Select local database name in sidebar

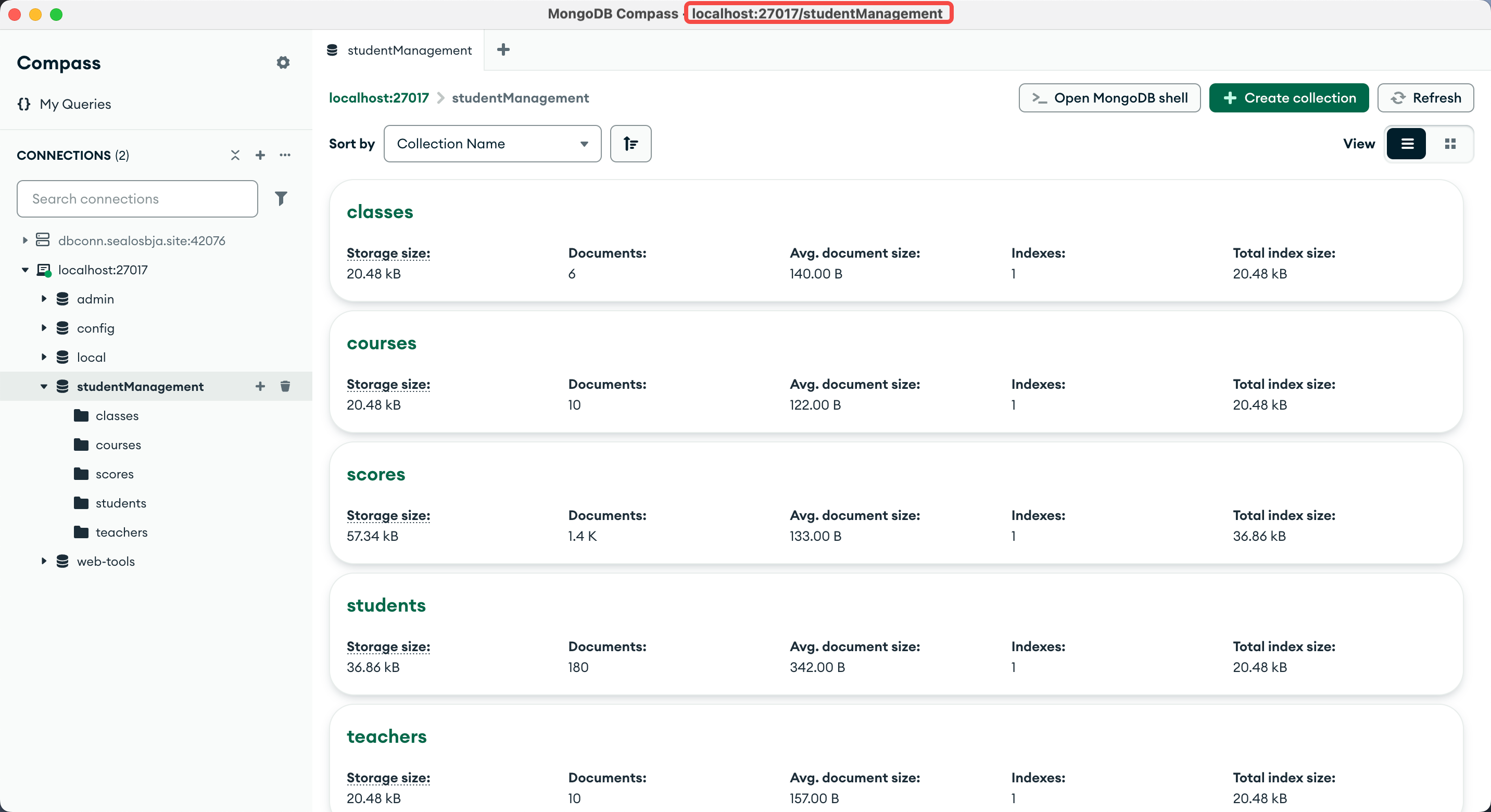click(92, 357)
